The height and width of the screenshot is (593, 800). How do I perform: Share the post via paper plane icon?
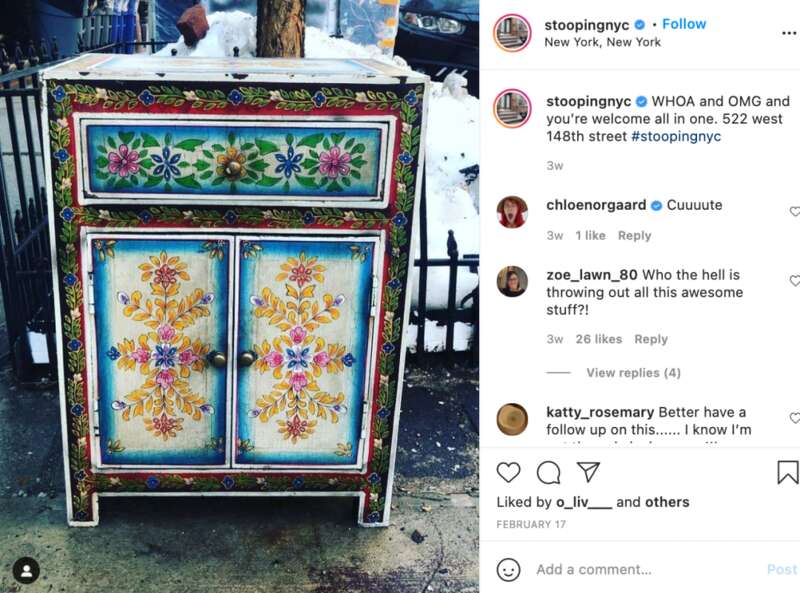click(588, 472)
